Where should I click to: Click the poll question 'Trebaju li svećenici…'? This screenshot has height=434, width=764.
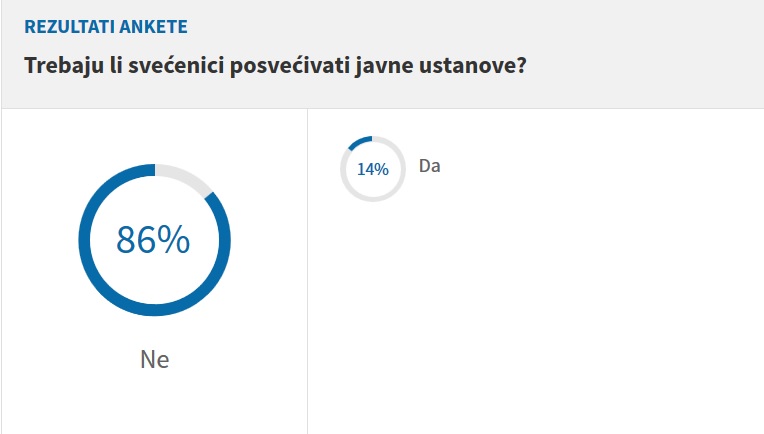(275, 67)
